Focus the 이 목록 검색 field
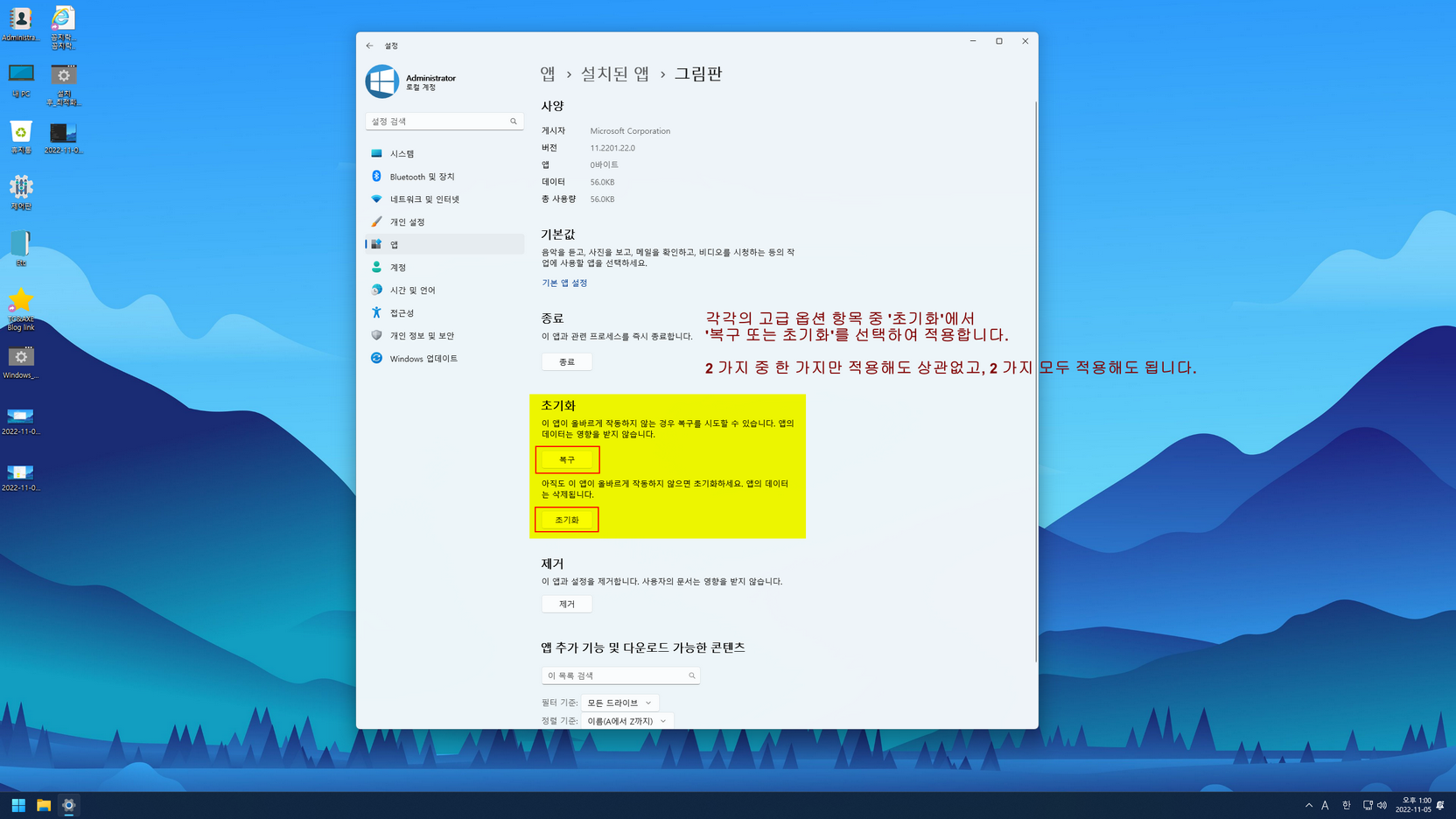Screen dimensions: 1456x819 point(620,675)
